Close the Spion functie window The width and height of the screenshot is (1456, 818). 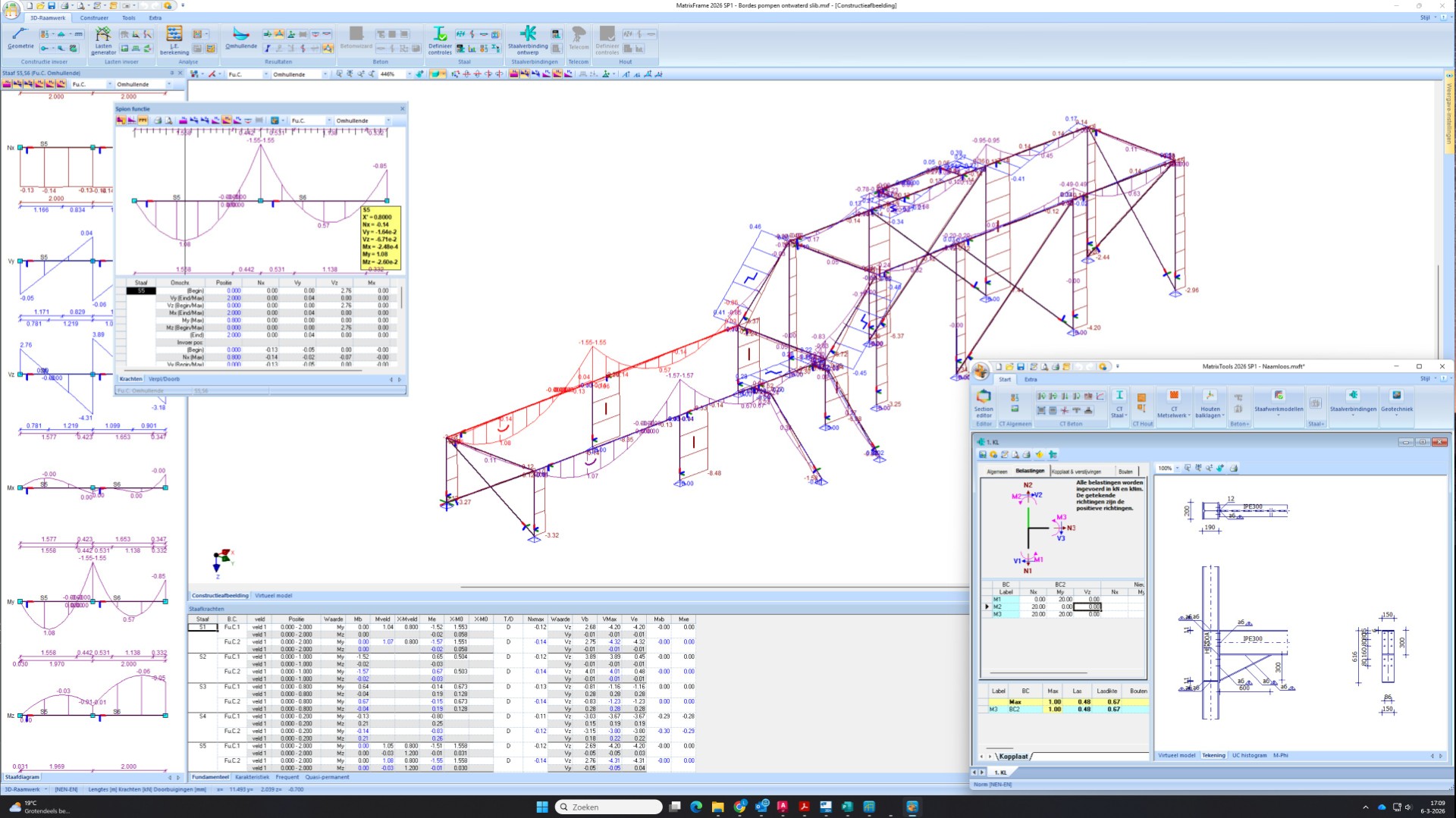pyautogui.click(x=402, y=109)
